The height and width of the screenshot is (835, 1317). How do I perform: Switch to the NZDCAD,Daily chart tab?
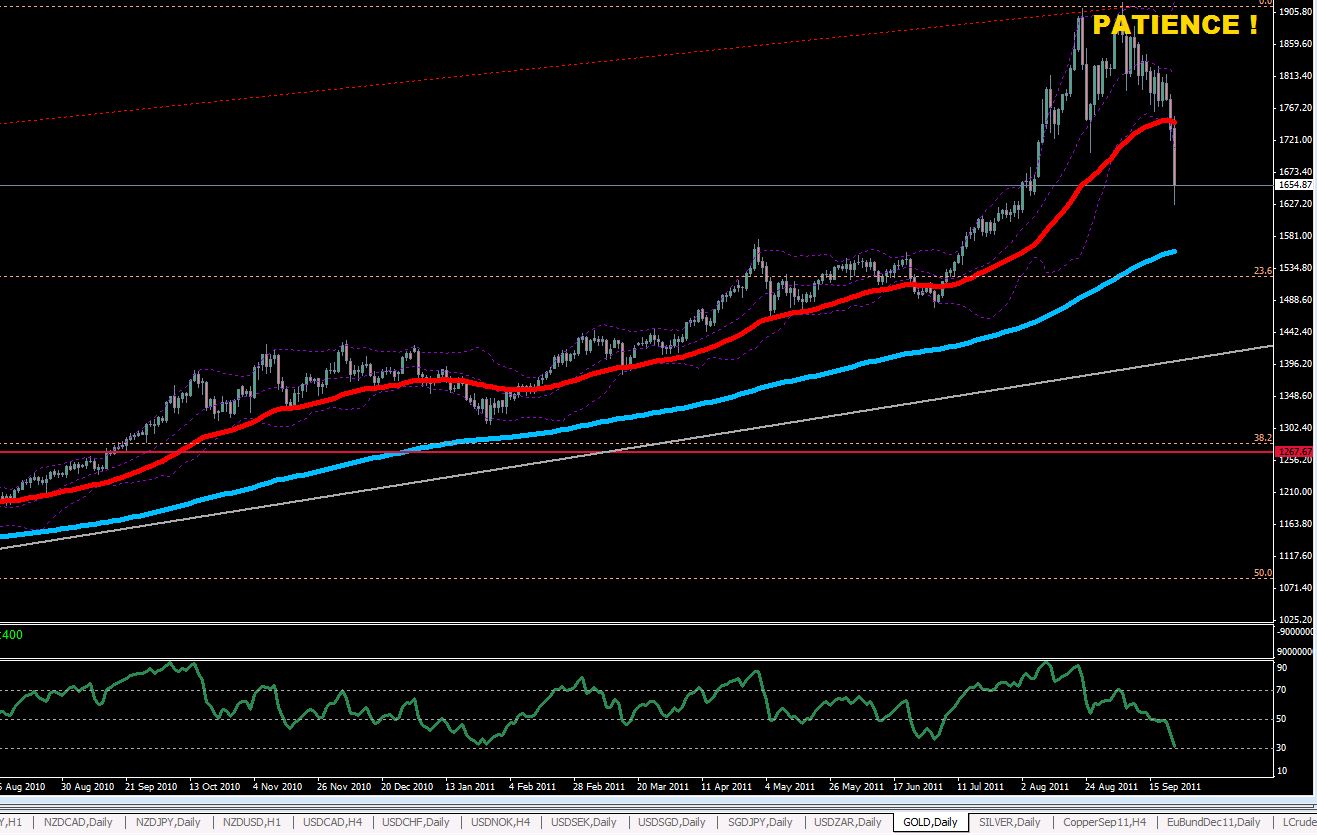(x=78, y=822)
